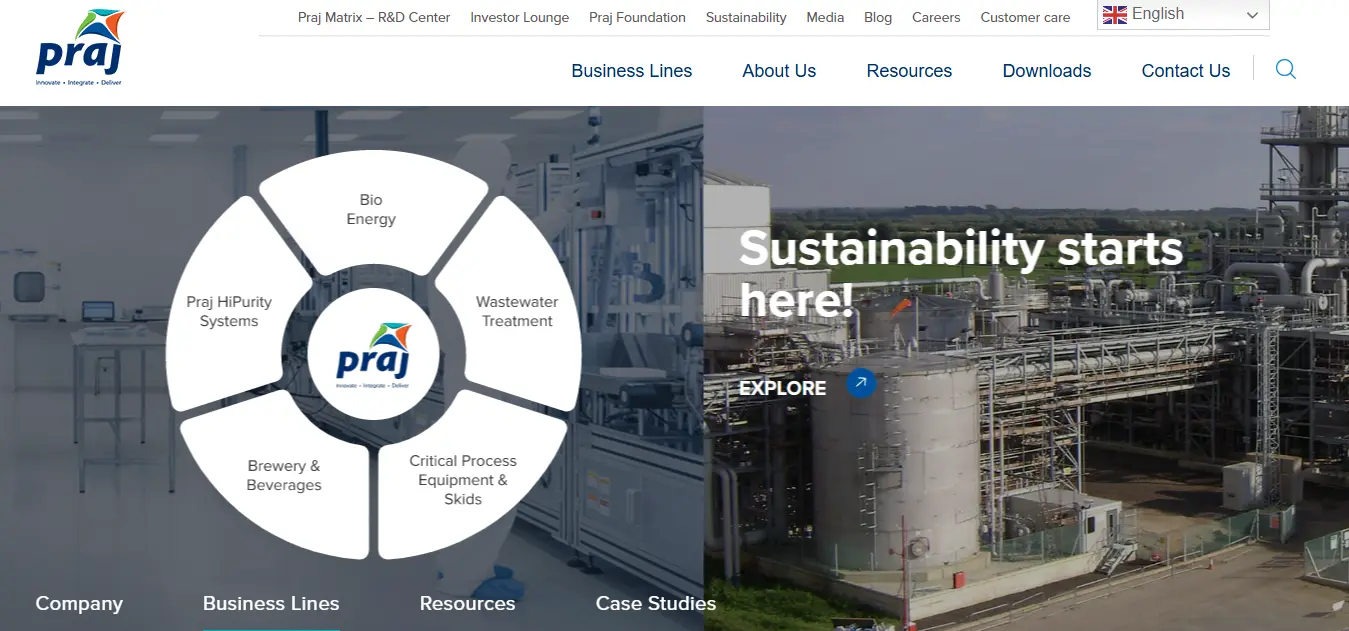Screen dimensions: 1349x631
Task: Expand the Resources navigation menu
Action: [x=908, y=70]
